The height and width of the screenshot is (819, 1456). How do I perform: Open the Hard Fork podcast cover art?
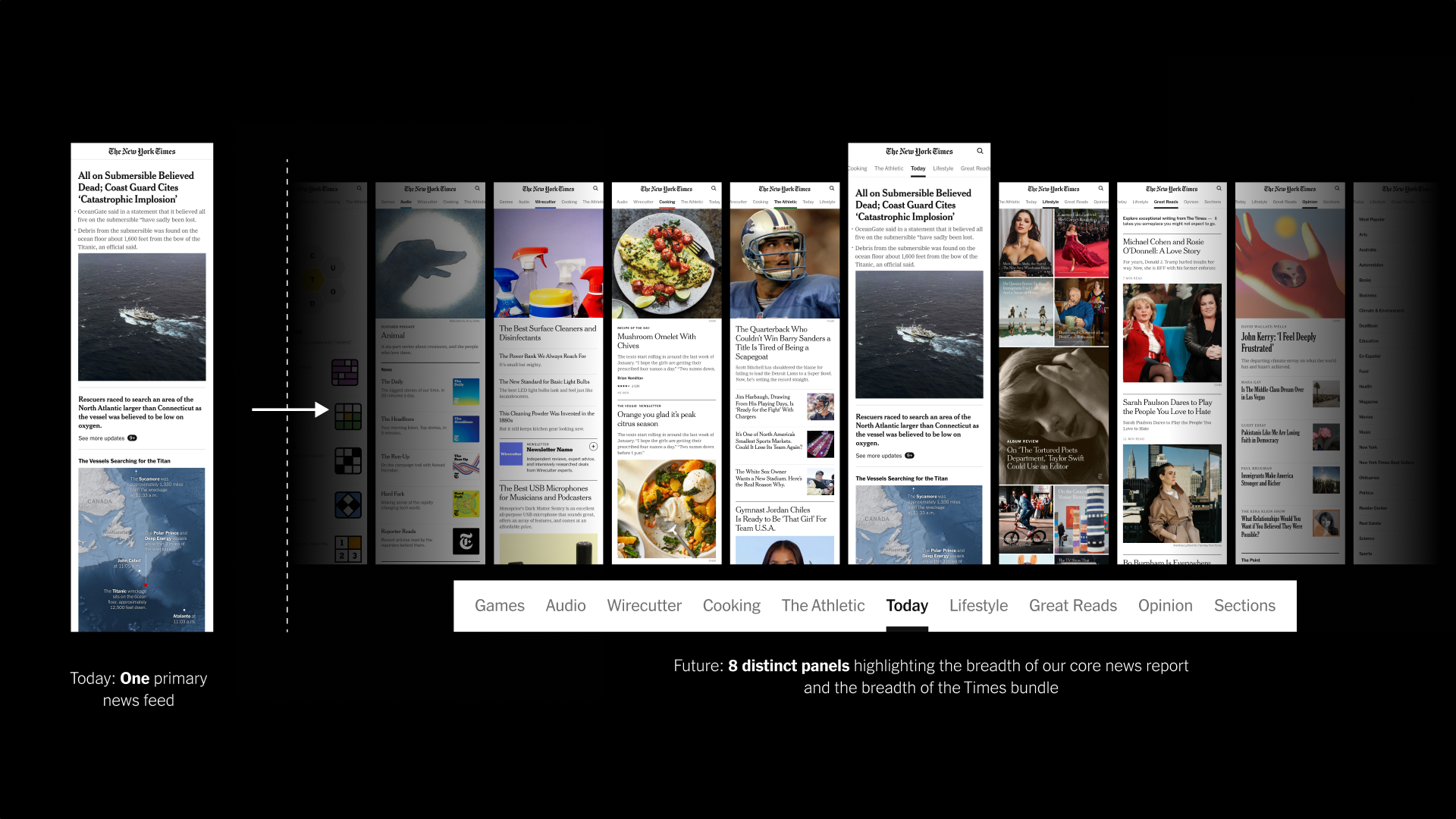[x=466, y=504]
